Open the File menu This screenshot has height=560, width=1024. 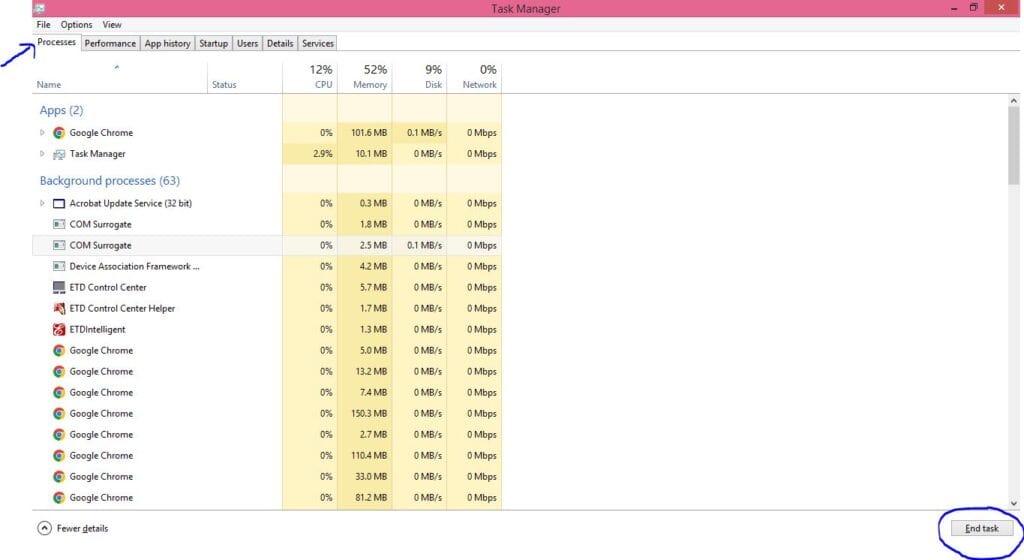43,25
